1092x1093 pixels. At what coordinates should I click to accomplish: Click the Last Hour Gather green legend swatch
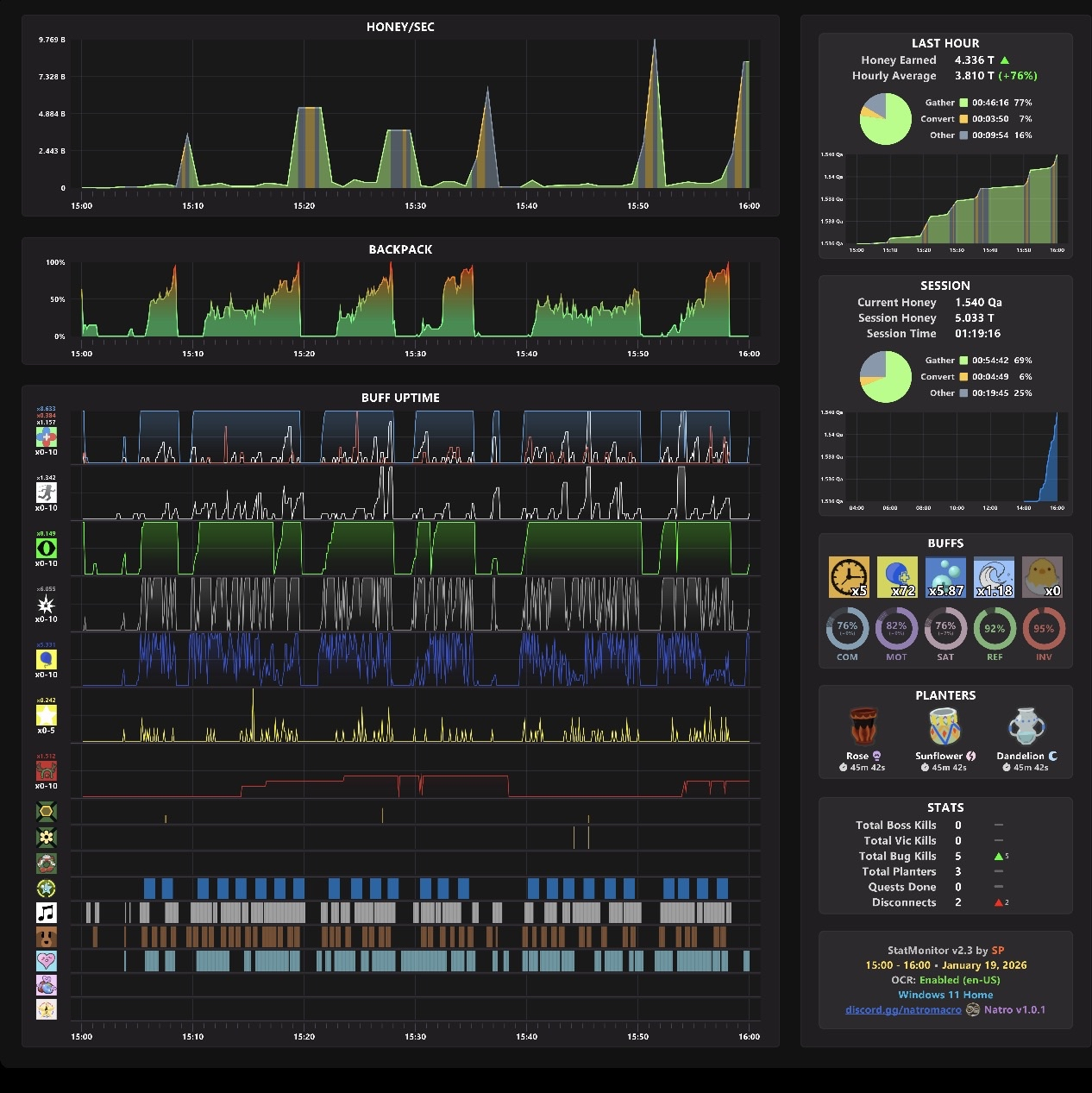coord(963,103)
